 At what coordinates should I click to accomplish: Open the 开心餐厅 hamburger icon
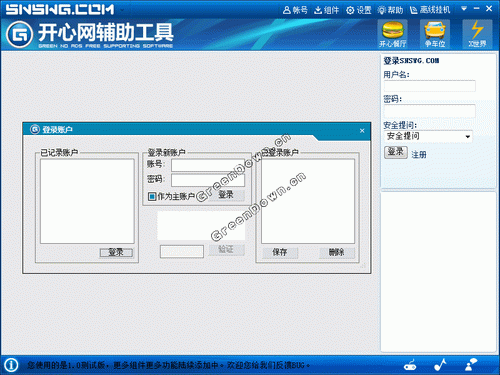[x=393, y=34]
